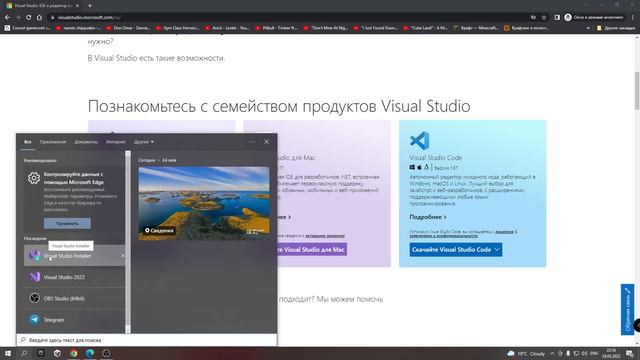Click the page vertical scrollbar thumb

point(637,91)
